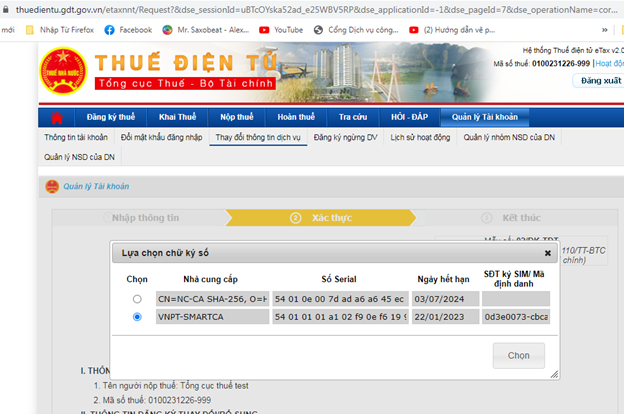Open the Nộp thuế menu
The width and height of the screenshot is (624, 414).
[x=237, y=117]
